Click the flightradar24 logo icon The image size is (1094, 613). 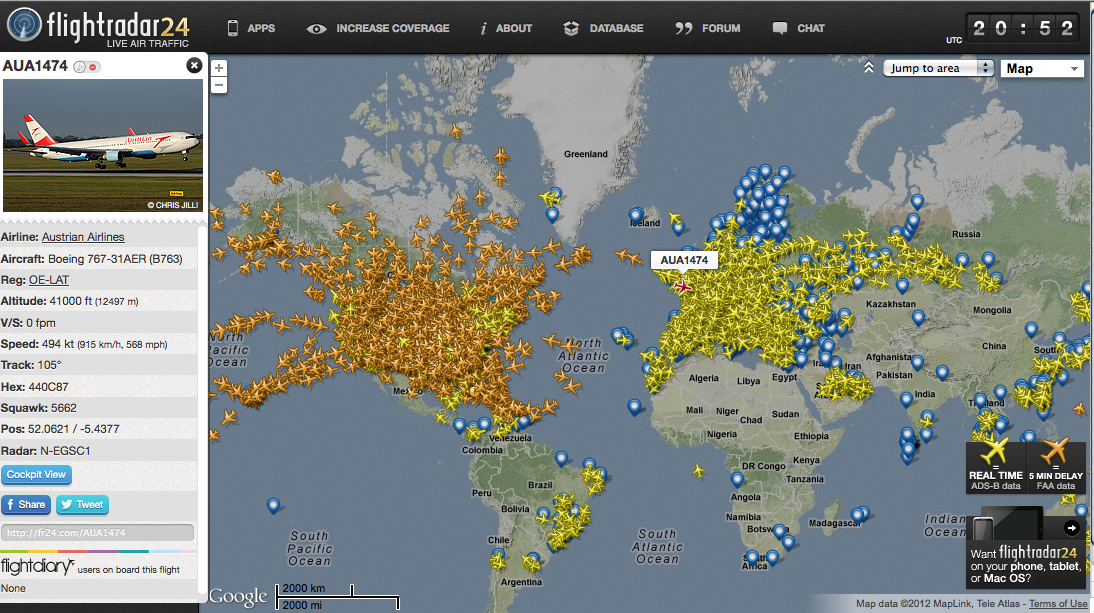click(x=24, y=26)
